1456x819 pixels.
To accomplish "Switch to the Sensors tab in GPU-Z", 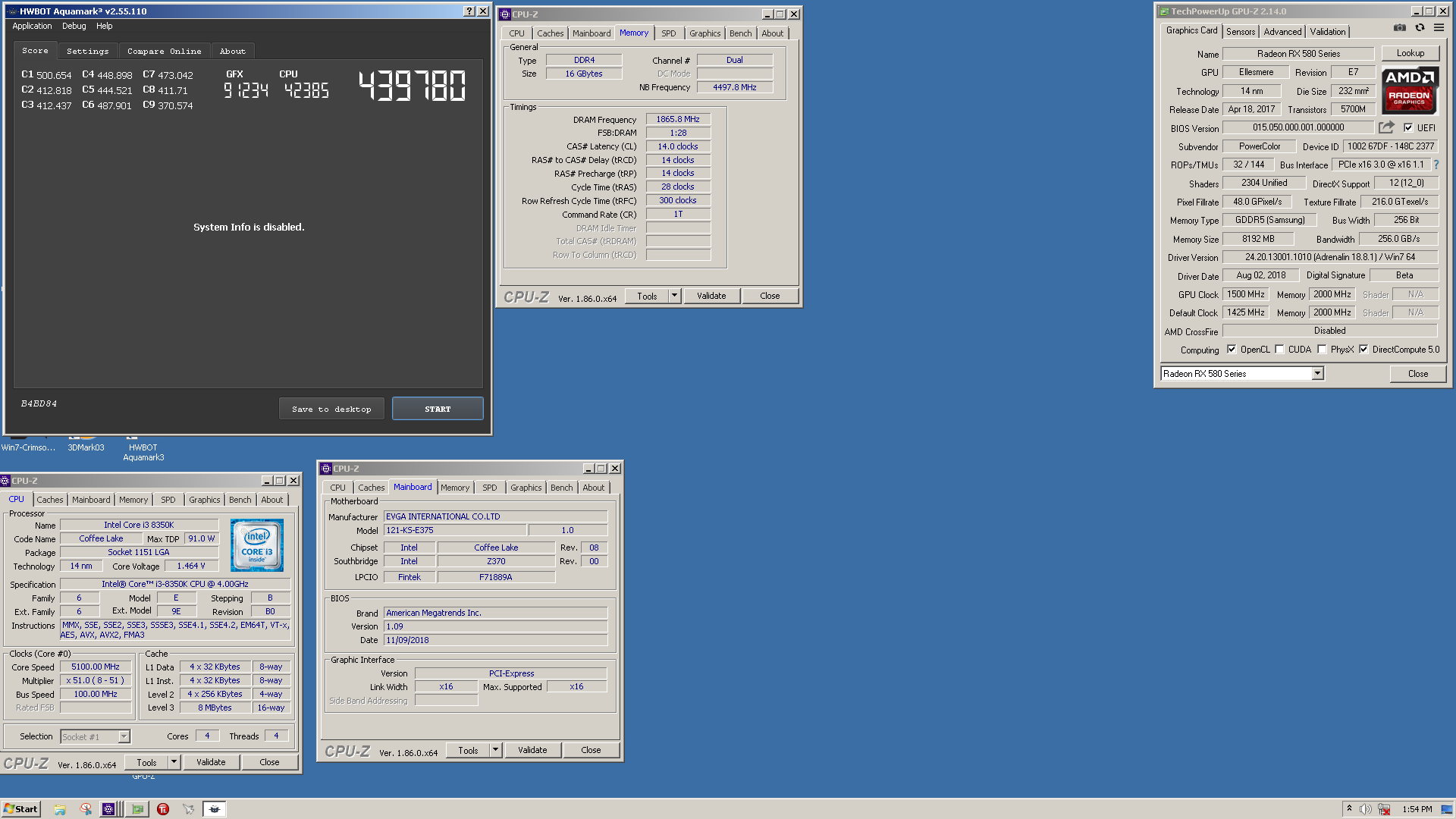I will (x=1241, y=31).
